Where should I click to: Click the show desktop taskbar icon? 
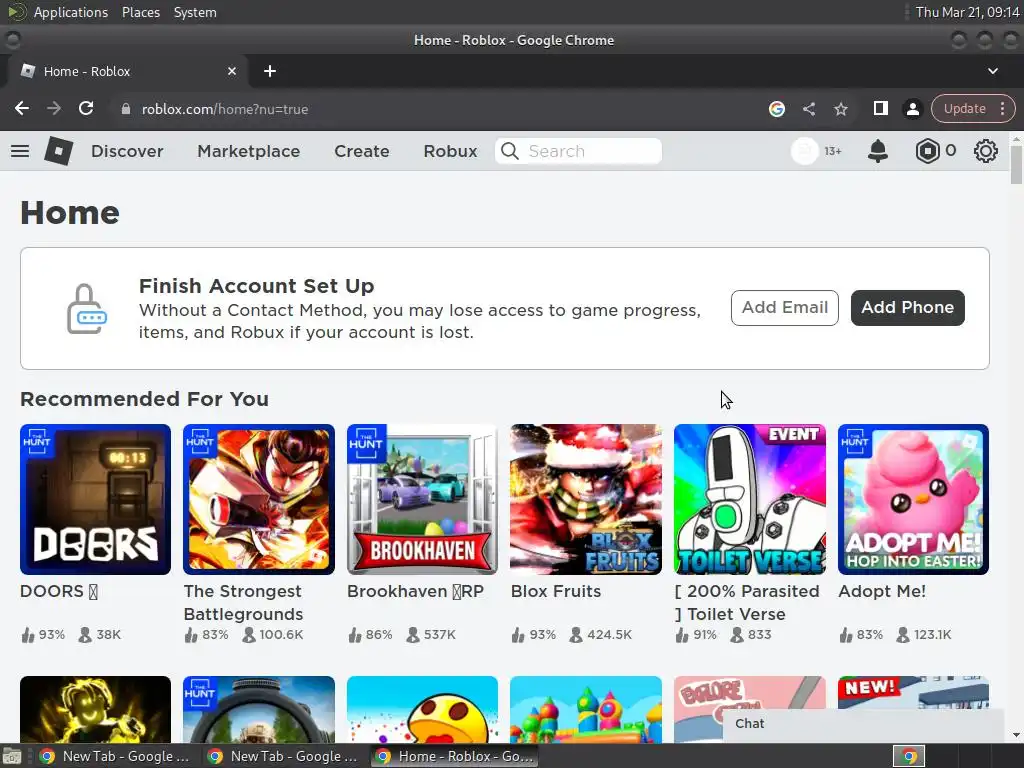12,756
